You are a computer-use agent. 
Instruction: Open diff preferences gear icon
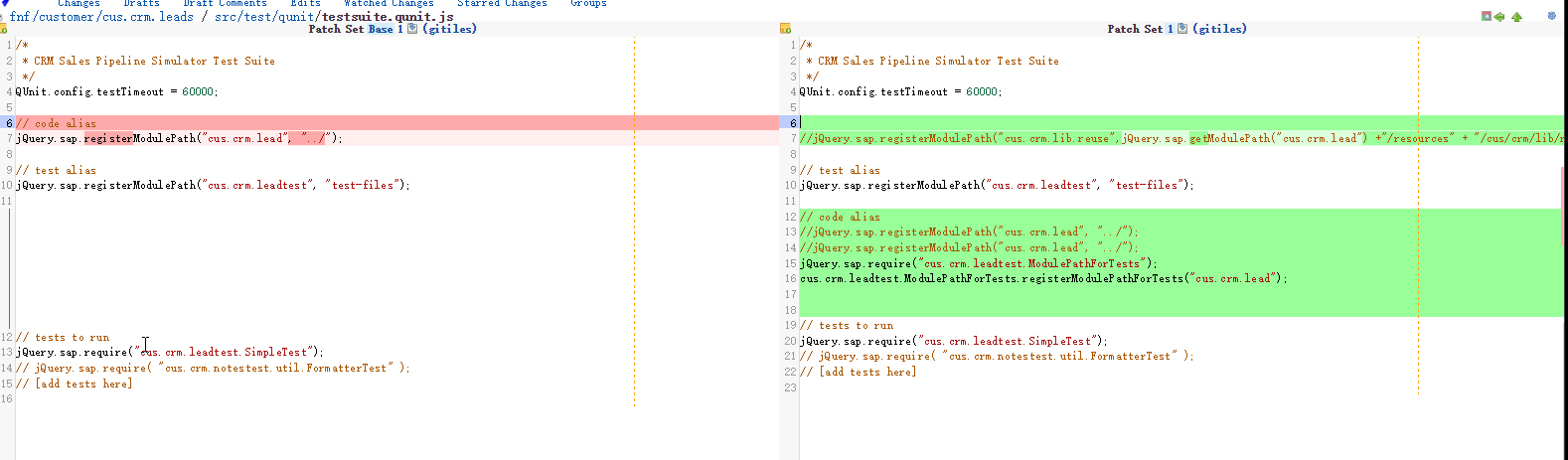[x=1552, y=16]
